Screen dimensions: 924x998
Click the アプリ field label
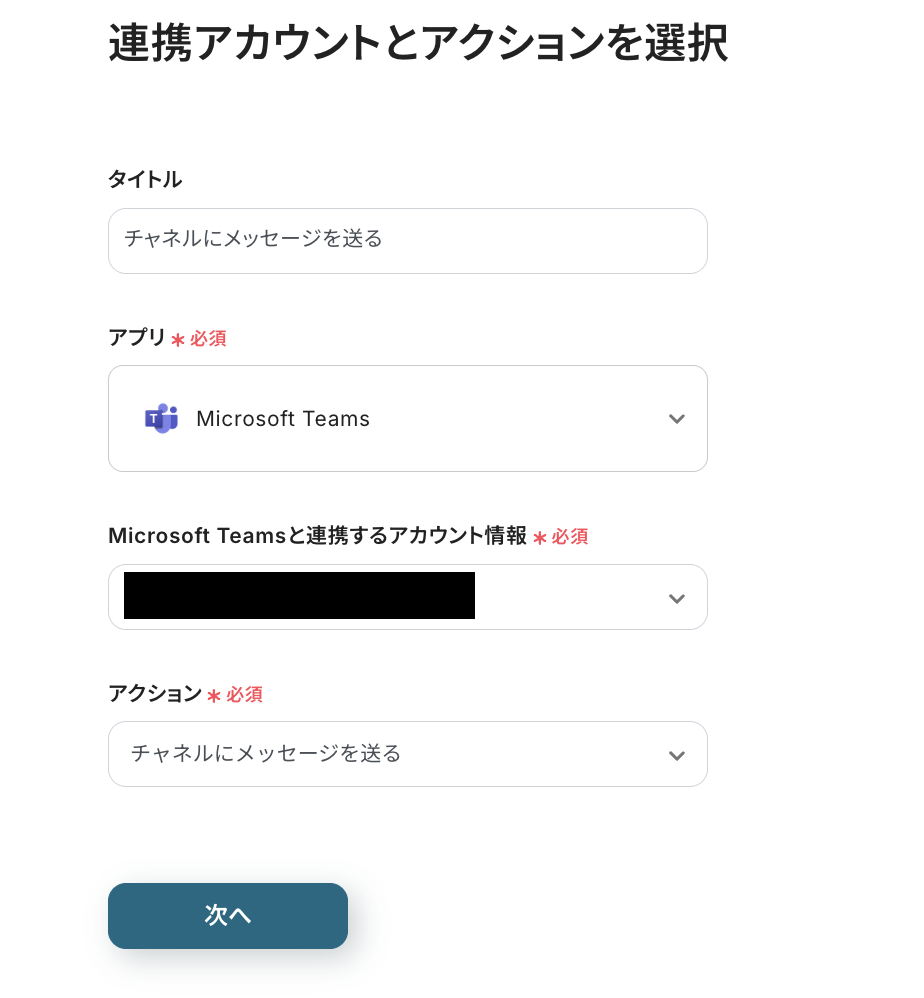(x=137, y=338)
